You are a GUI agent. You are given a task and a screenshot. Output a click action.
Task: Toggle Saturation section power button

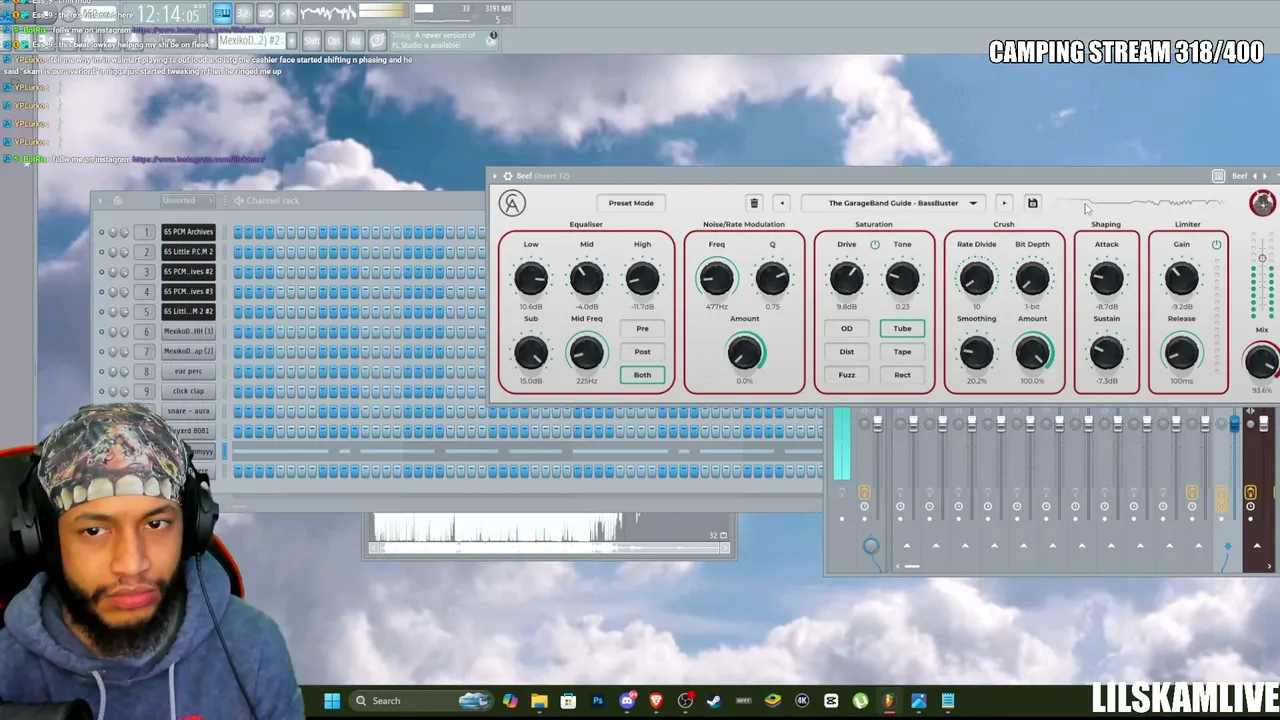click(x=875, y=244)
